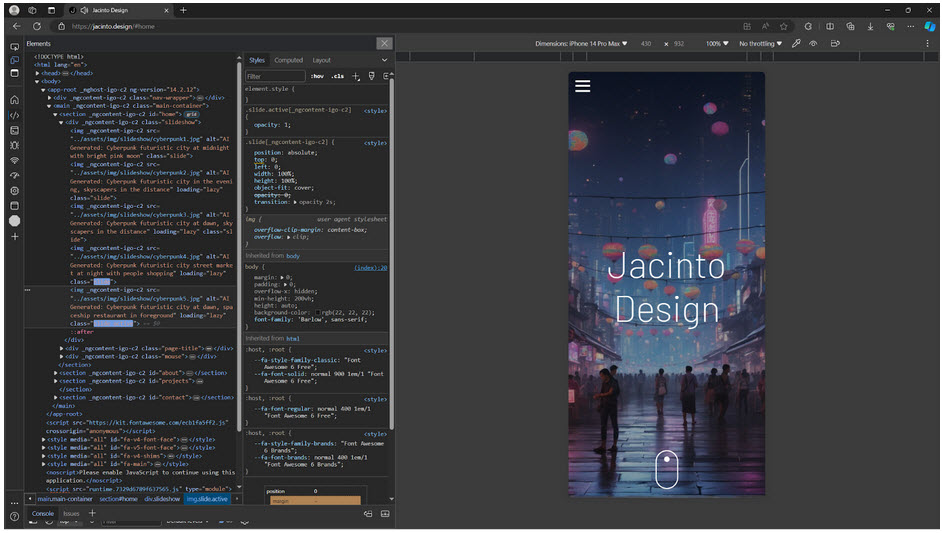The image size is (942, 533).
Task: Click the Inspect element tool icon
Action: (x=14, y=46)
